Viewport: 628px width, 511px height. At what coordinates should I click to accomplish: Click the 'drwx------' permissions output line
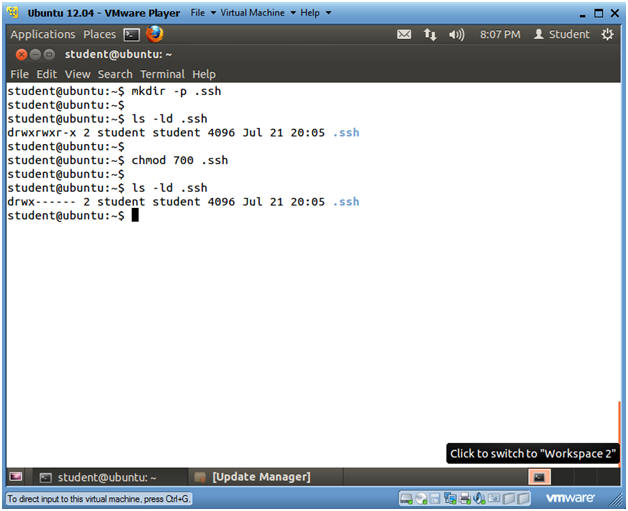point(183,201)
